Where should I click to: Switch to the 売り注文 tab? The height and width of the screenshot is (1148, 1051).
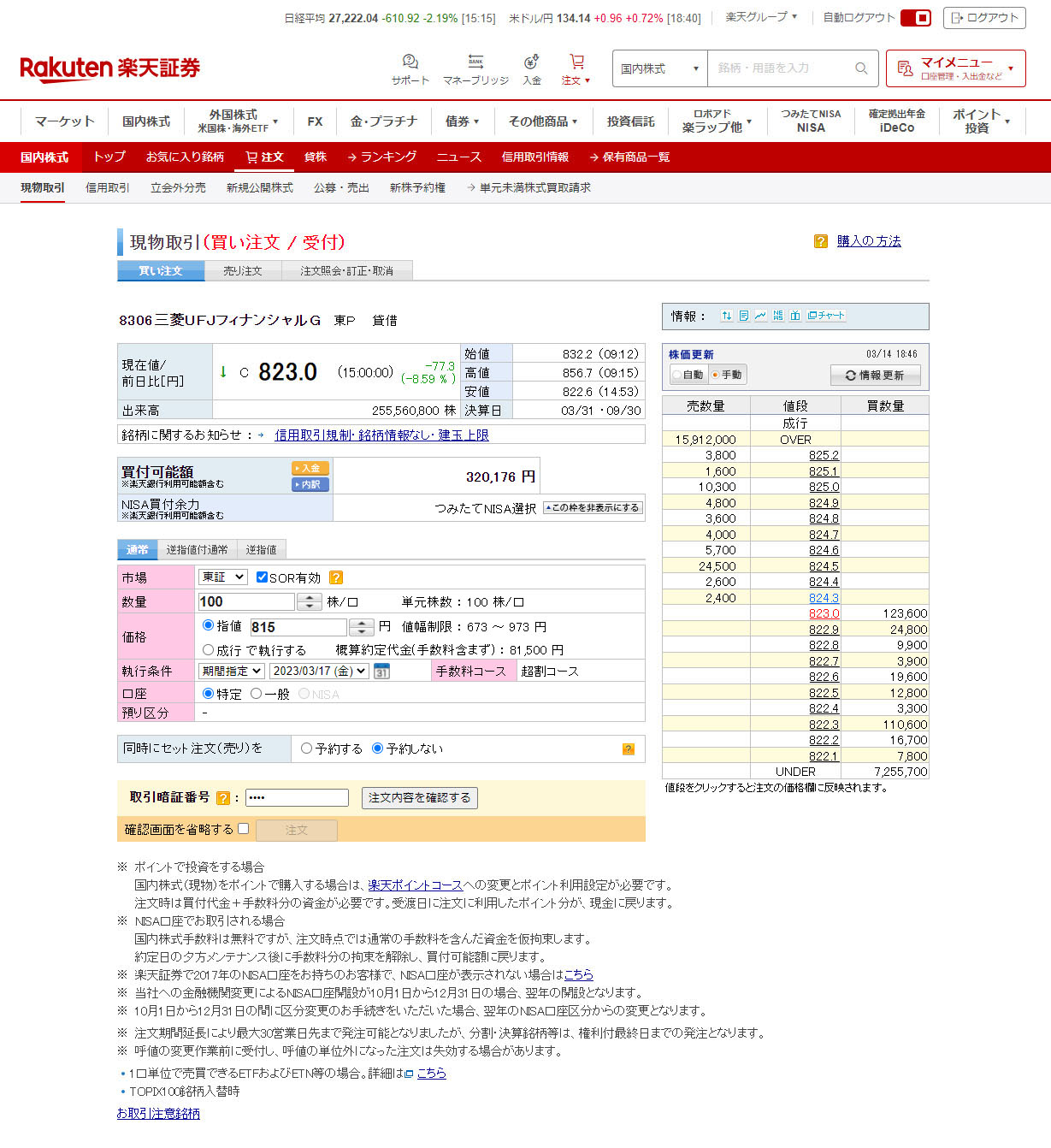(243, 271)
